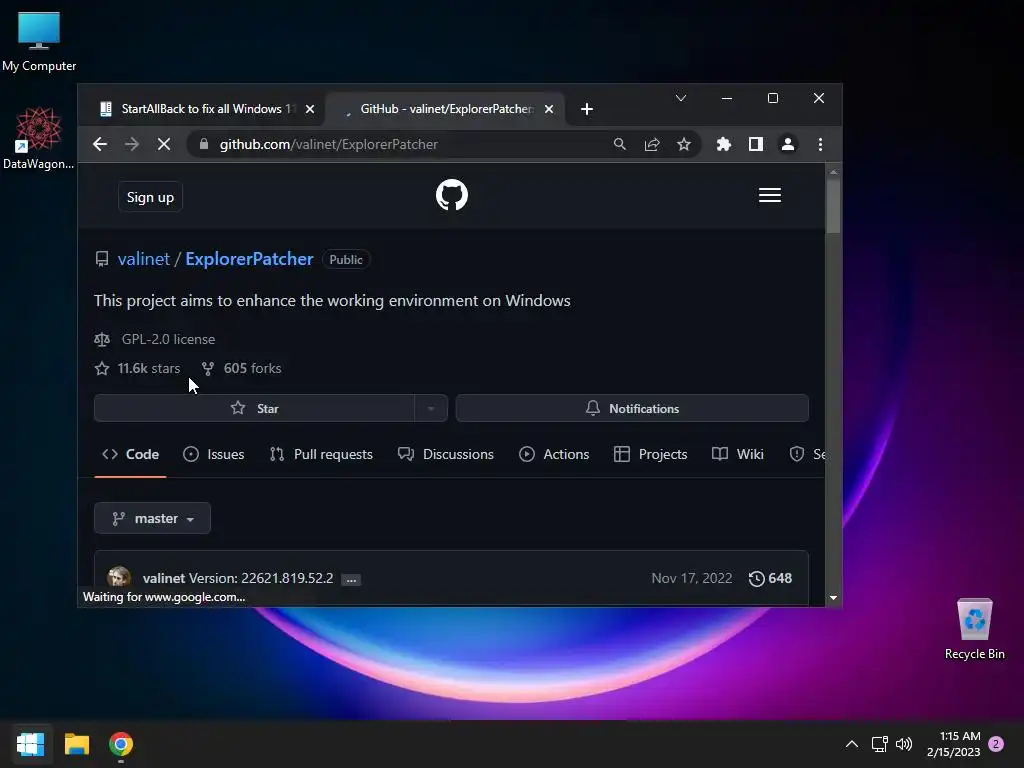1024x768 pixels.
Task: Expand the master branch dropdown
Action: [x=152, y=519]
